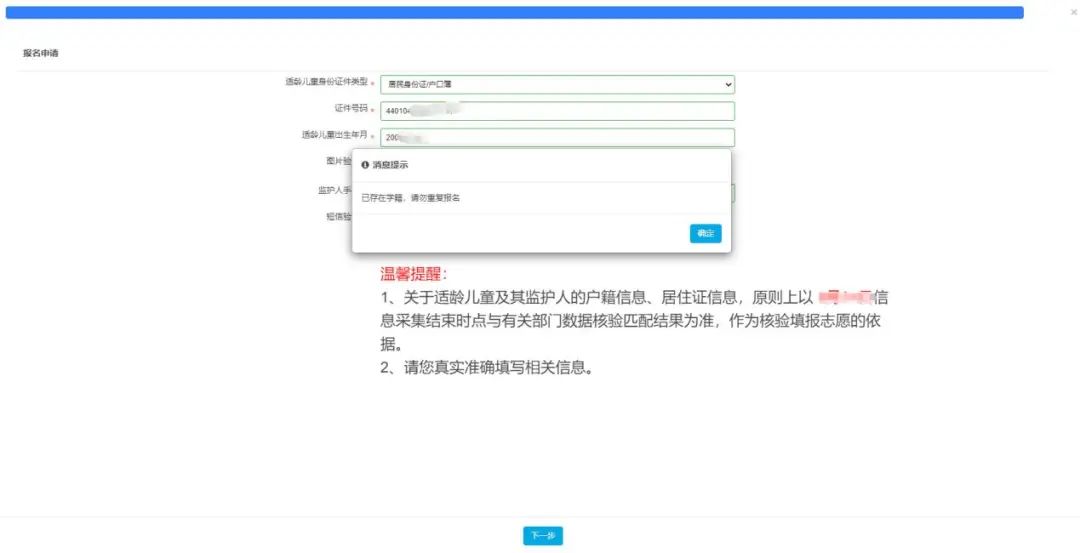This screenshot has width=1080, height=553.
Task: Click the 消息提示 dialog title
Action: pyautogui.click(x=390, y=165)
